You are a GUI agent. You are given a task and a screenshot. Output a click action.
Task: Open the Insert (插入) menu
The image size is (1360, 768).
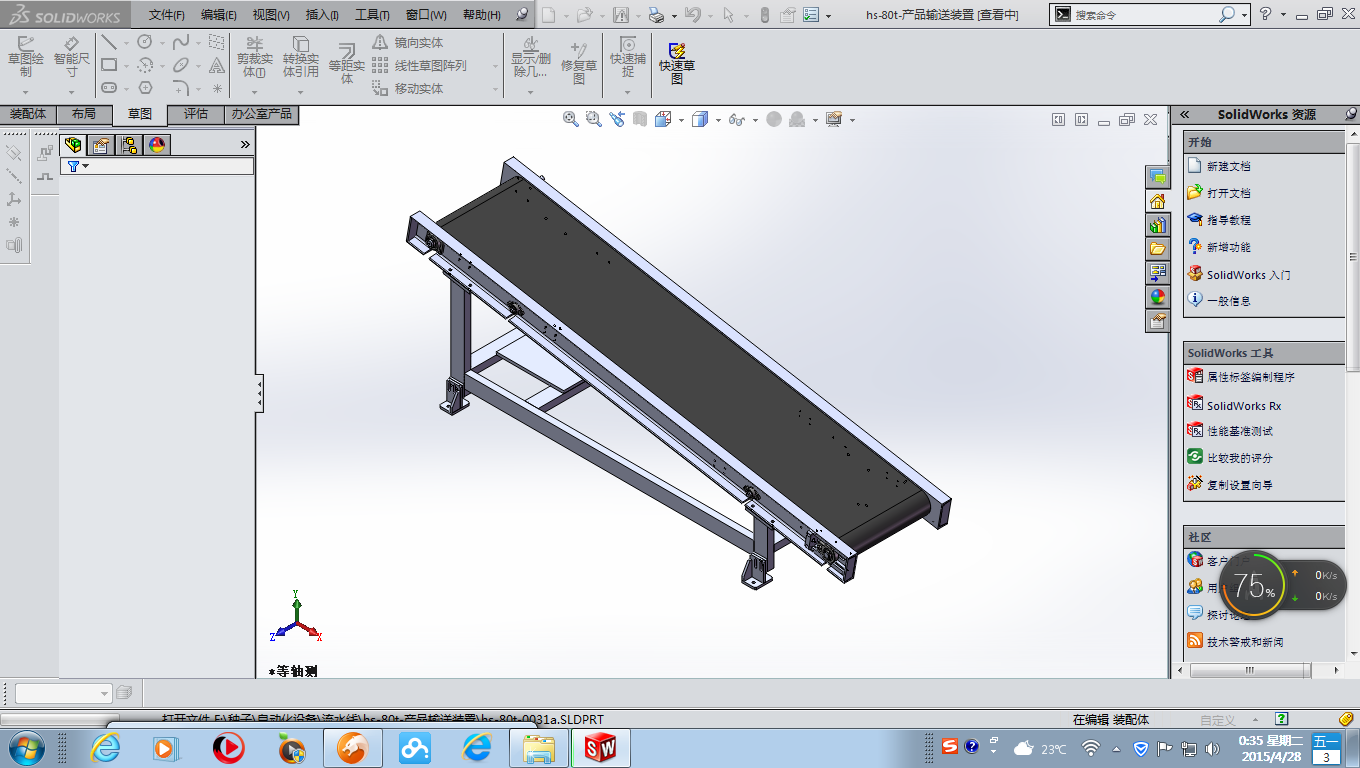(x=322, y=15)
